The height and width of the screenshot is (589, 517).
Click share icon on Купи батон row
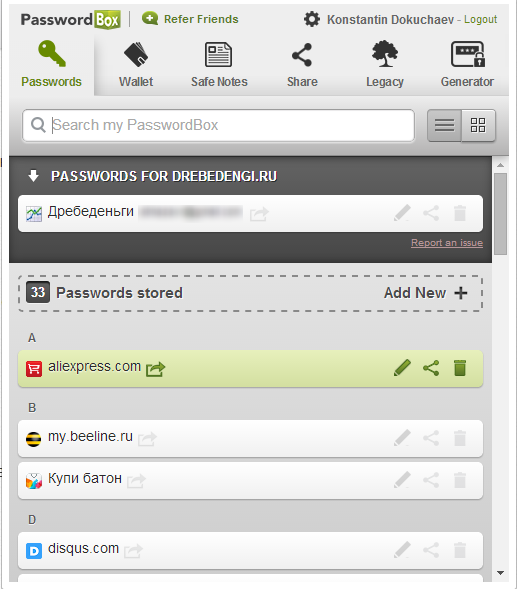pos(431,480)
